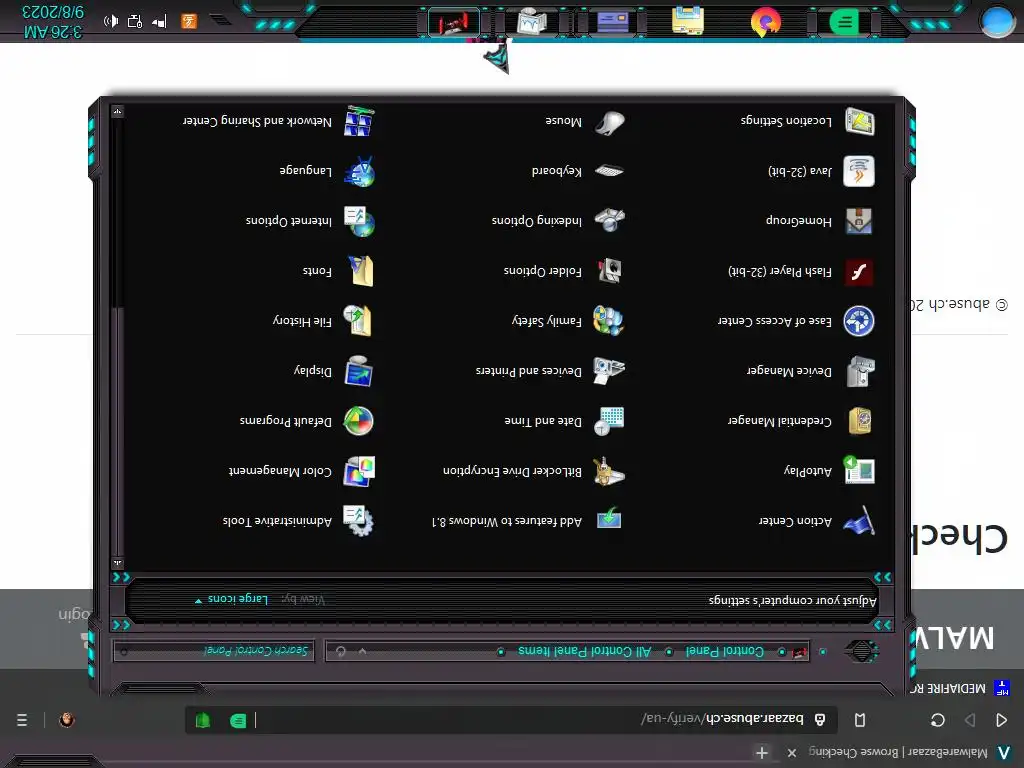Click the Add features to Windows 8.1 link
Image resolution: width=1024 pixels, height=768 pixels.
[x=507, y=520]
